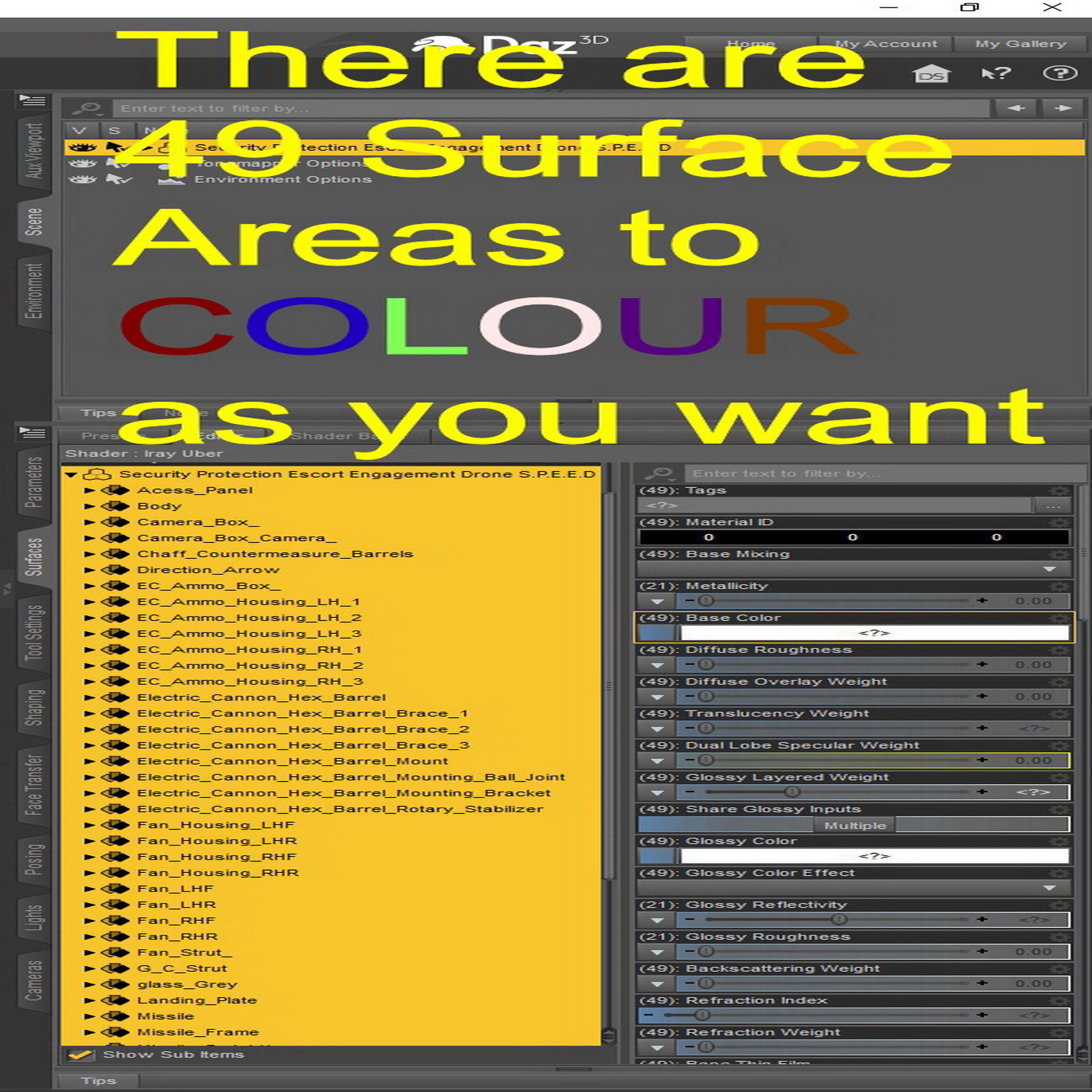The width and height of the screenshot is (1092, 1092).
Task: Activate the What's This help cursor icon
Action: 996,73
